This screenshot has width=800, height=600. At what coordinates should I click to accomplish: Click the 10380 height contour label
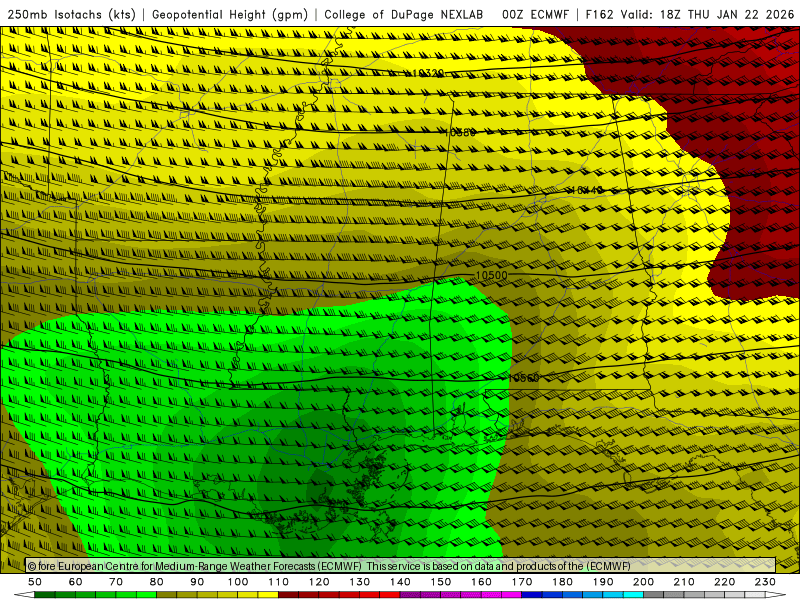pos(460,133)
